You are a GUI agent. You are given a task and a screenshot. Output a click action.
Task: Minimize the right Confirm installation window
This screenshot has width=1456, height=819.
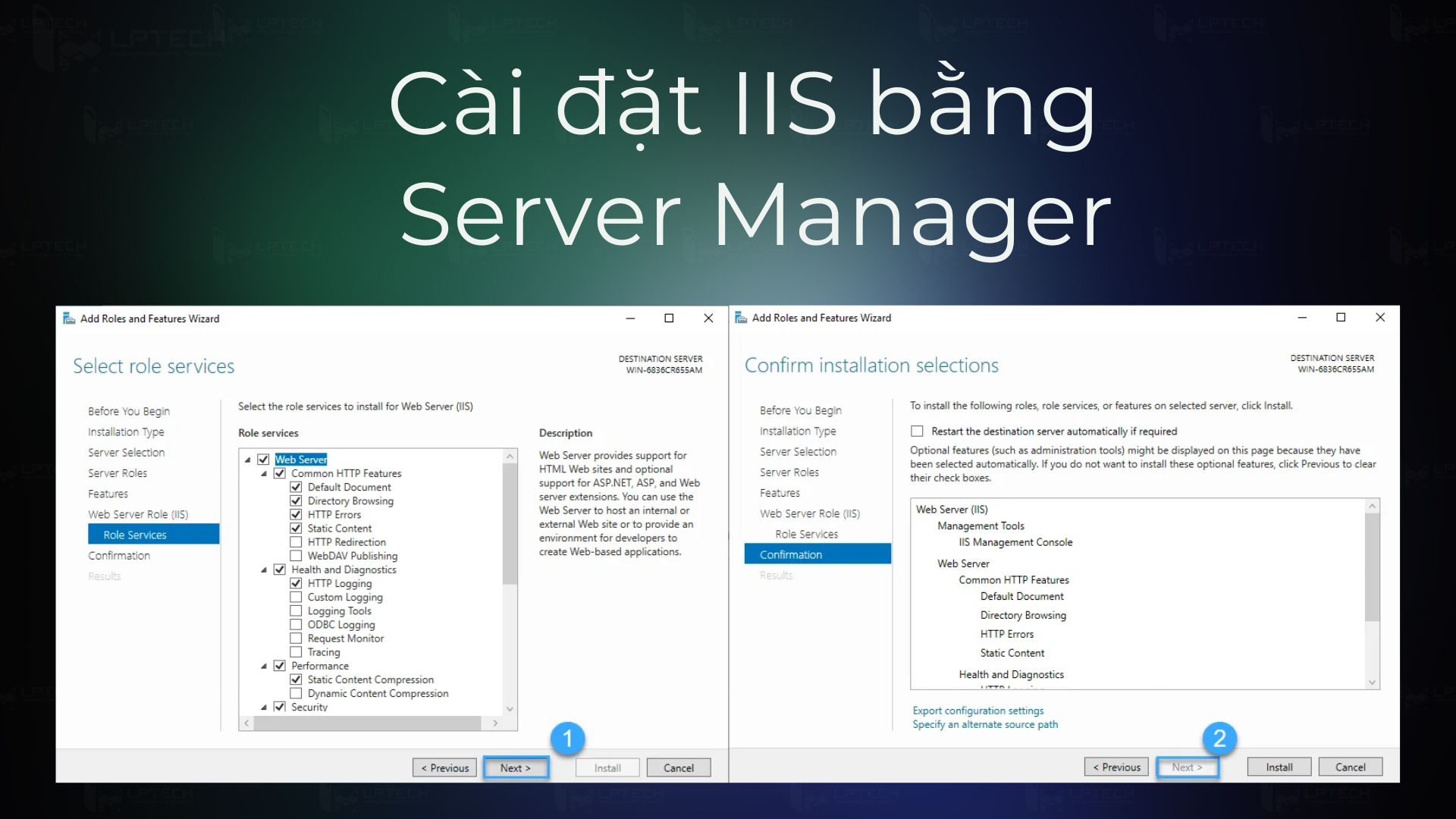(1302, 318)
